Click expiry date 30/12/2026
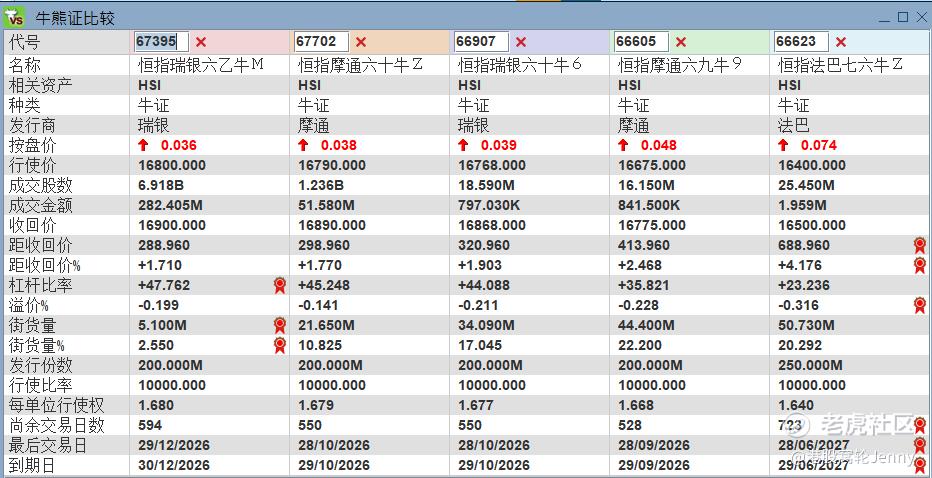Screen dimensions: 932x478 tap(174, 466)
